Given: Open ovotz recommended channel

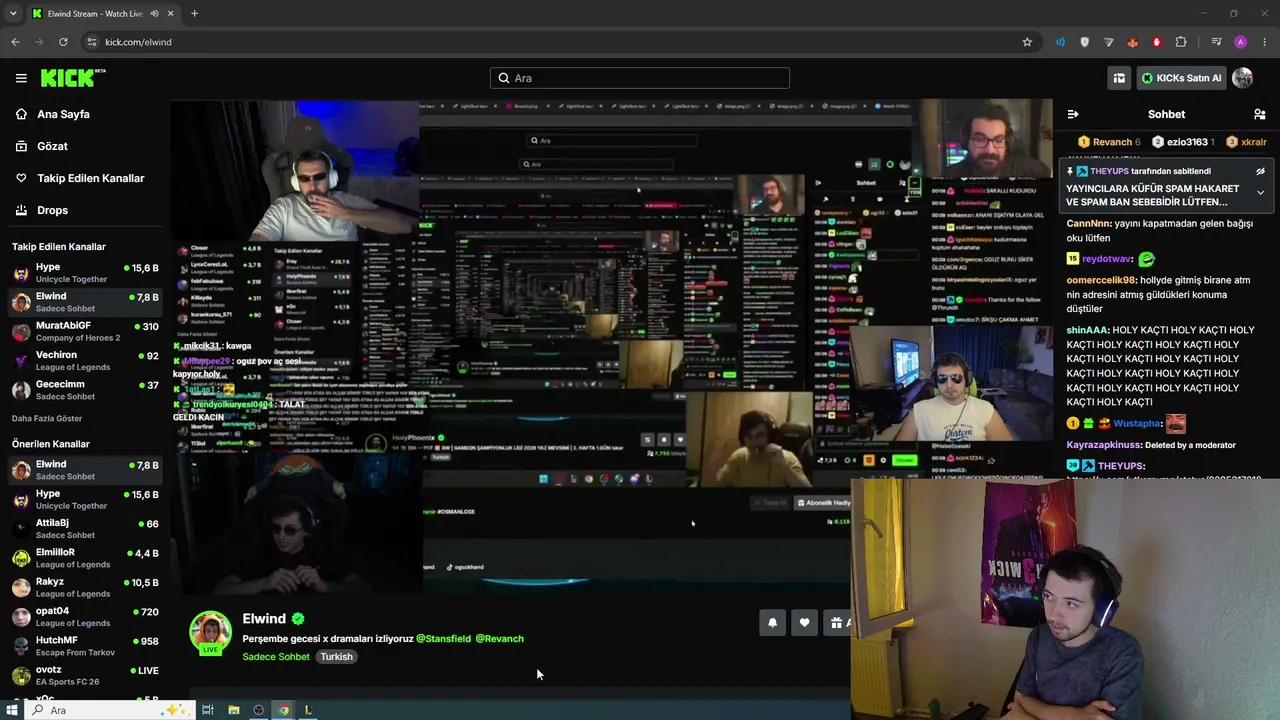Looking at the screenshot, I should click(85, 675).
